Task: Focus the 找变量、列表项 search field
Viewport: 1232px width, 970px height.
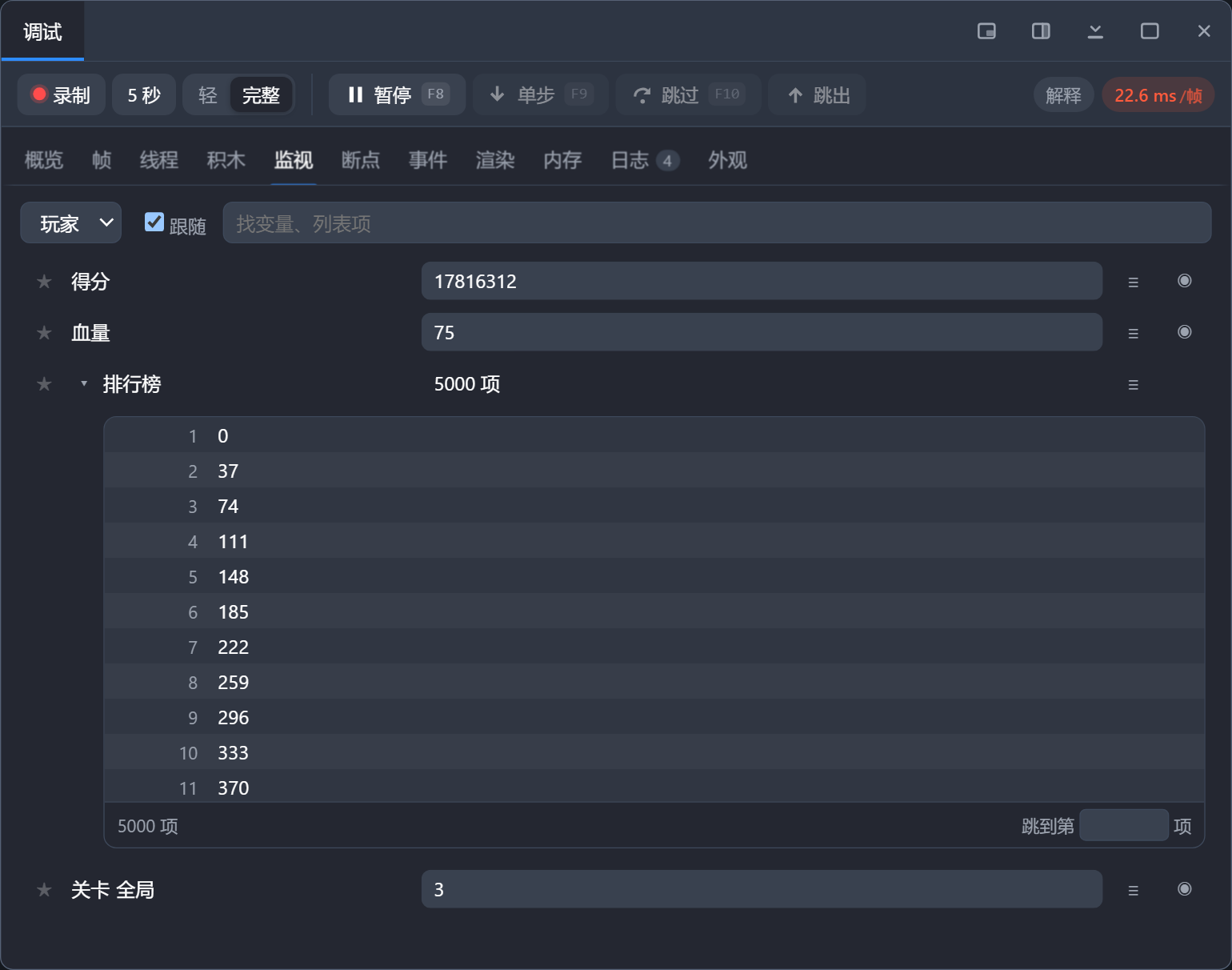Action: [717, 223]
